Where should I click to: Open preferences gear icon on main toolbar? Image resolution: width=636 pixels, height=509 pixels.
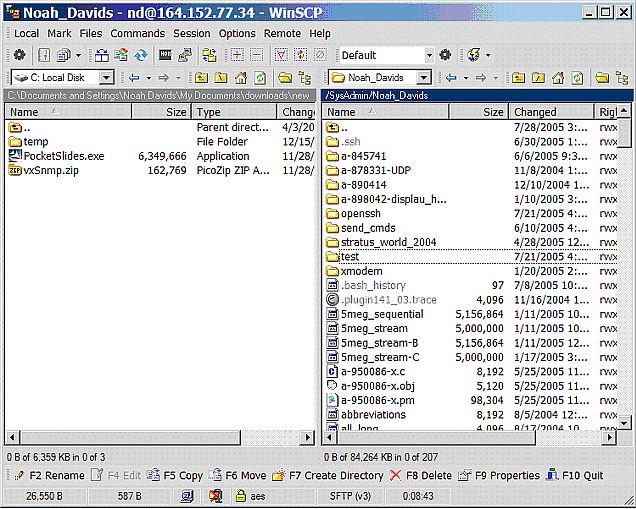point(19,55)
